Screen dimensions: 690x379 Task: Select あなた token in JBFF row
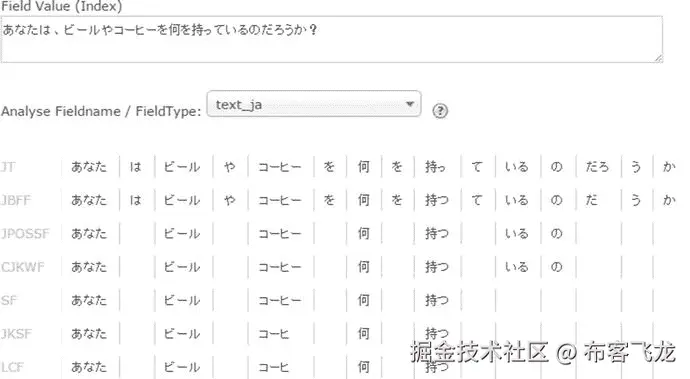[x=89, y=200]
